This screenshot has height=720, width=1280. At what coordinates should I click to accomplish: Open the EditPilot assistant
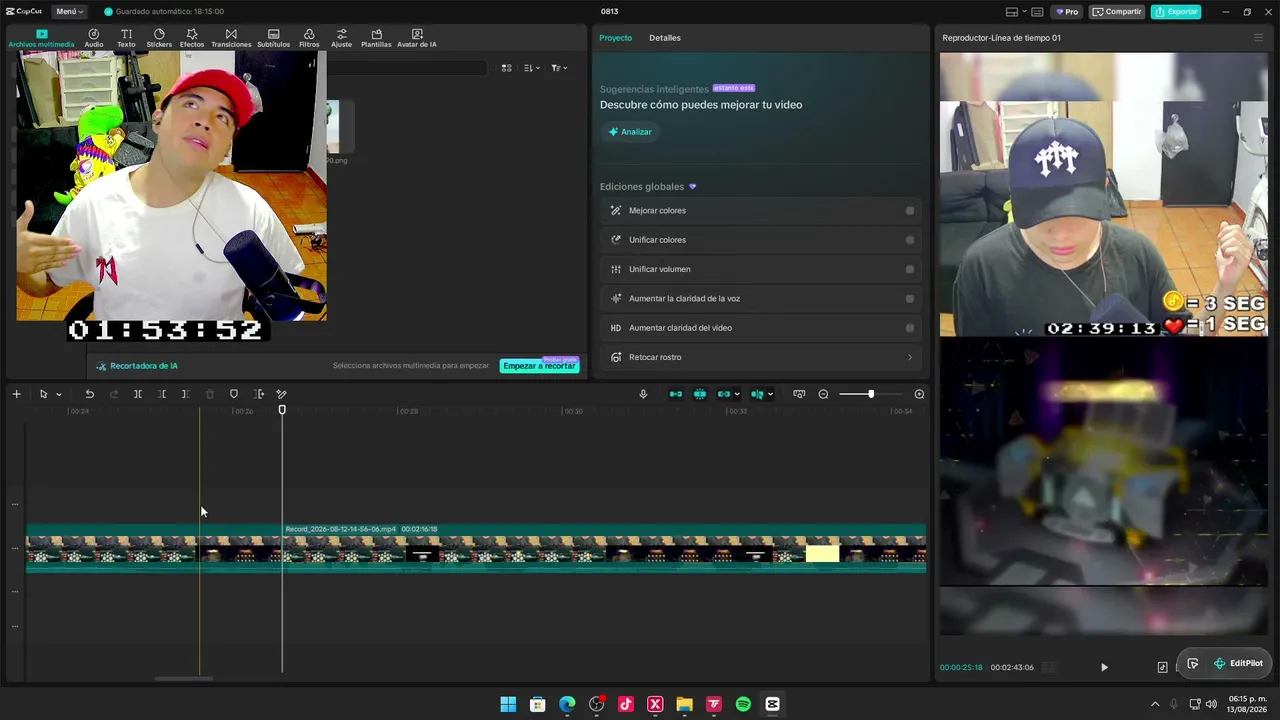coord(1238,663)
